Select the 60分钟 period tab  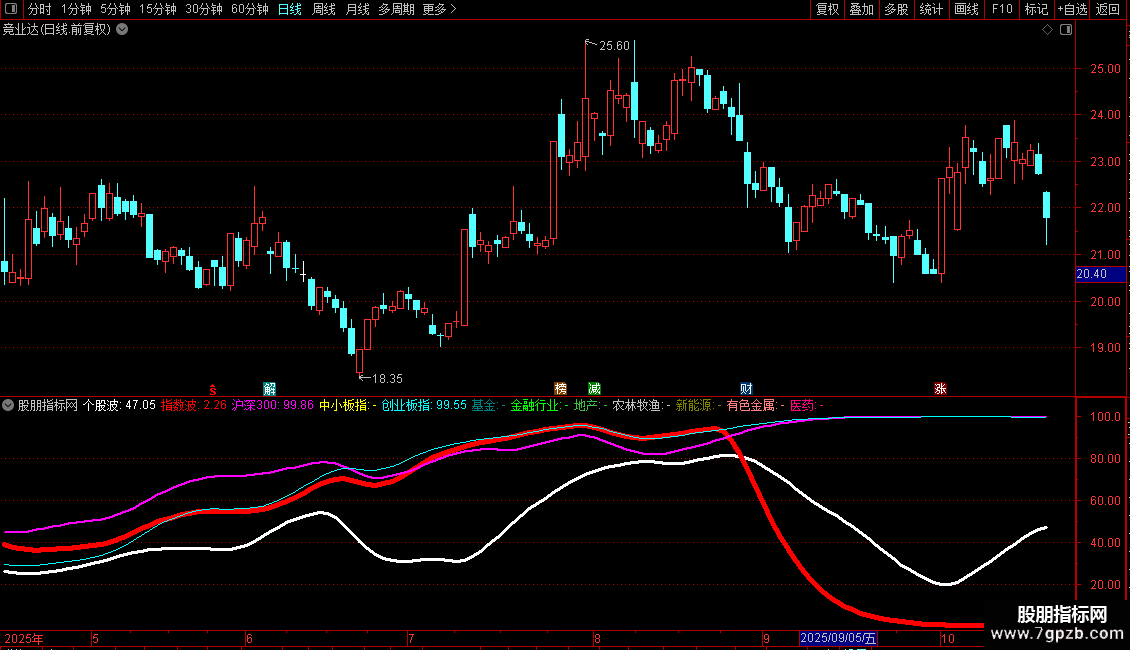pos(249,10)
